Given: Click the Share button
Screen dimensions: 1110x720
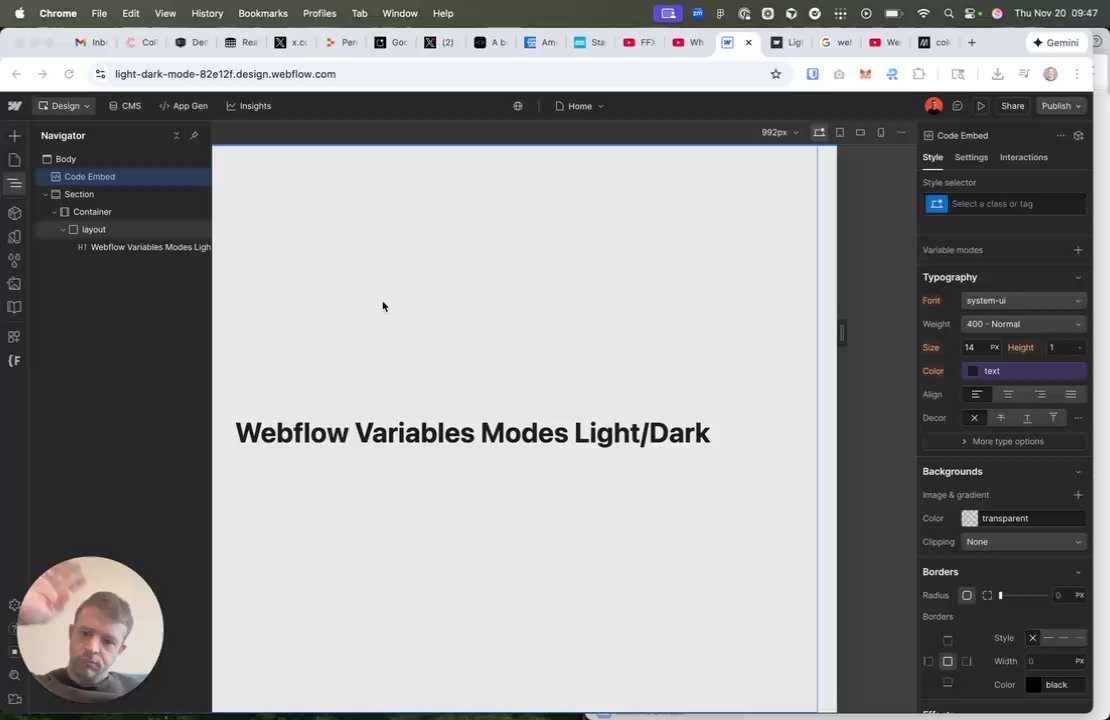Looking at the screenshot, I should tap(1012, 105).
